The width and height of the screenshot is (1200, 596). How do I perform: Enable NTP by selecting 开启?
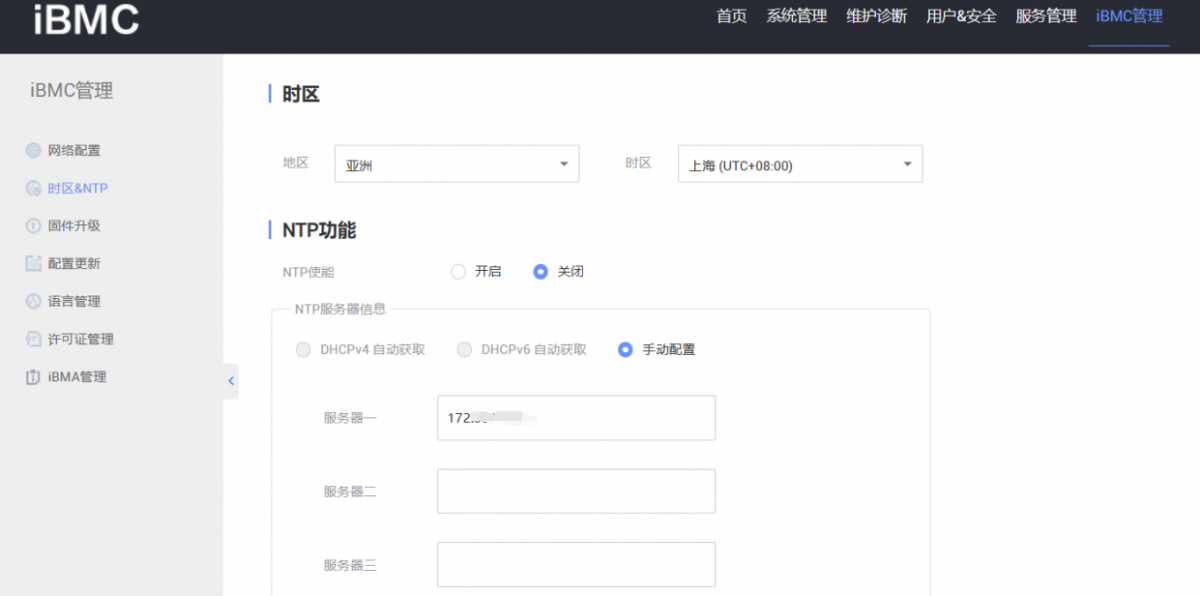[458, 271]
